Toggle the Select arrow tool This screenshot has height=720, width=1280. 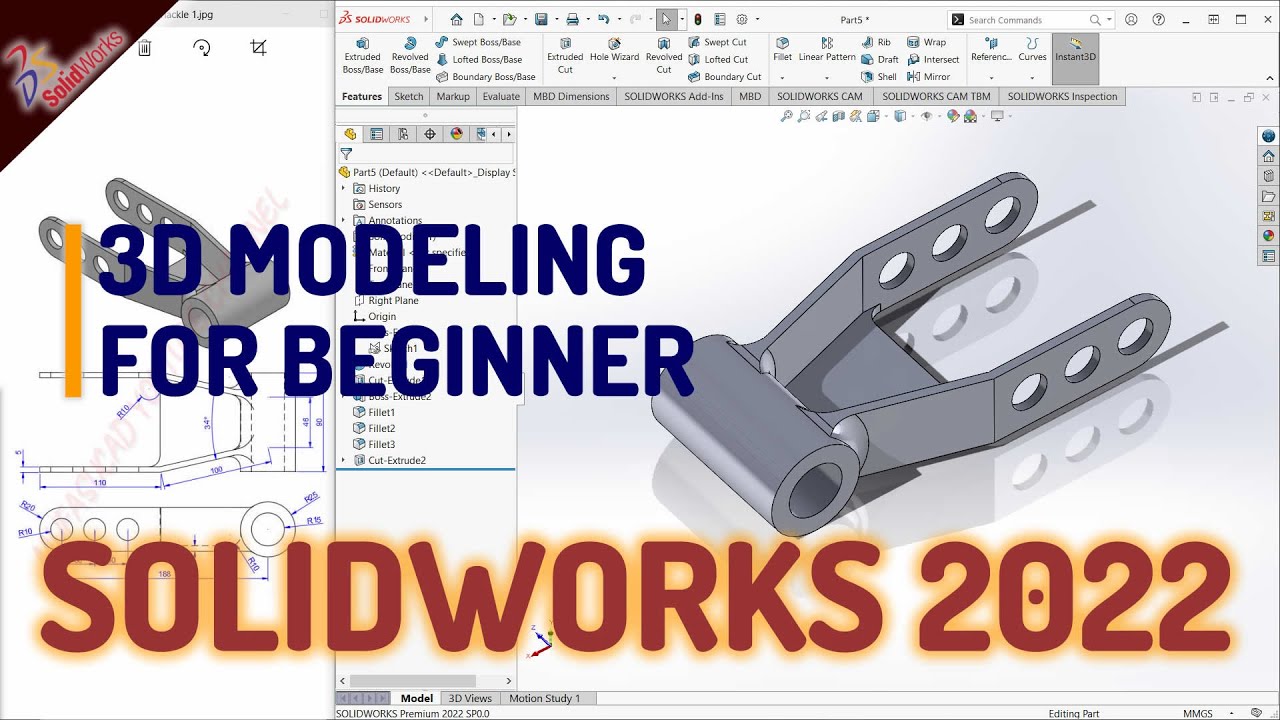tap(666, 19)
